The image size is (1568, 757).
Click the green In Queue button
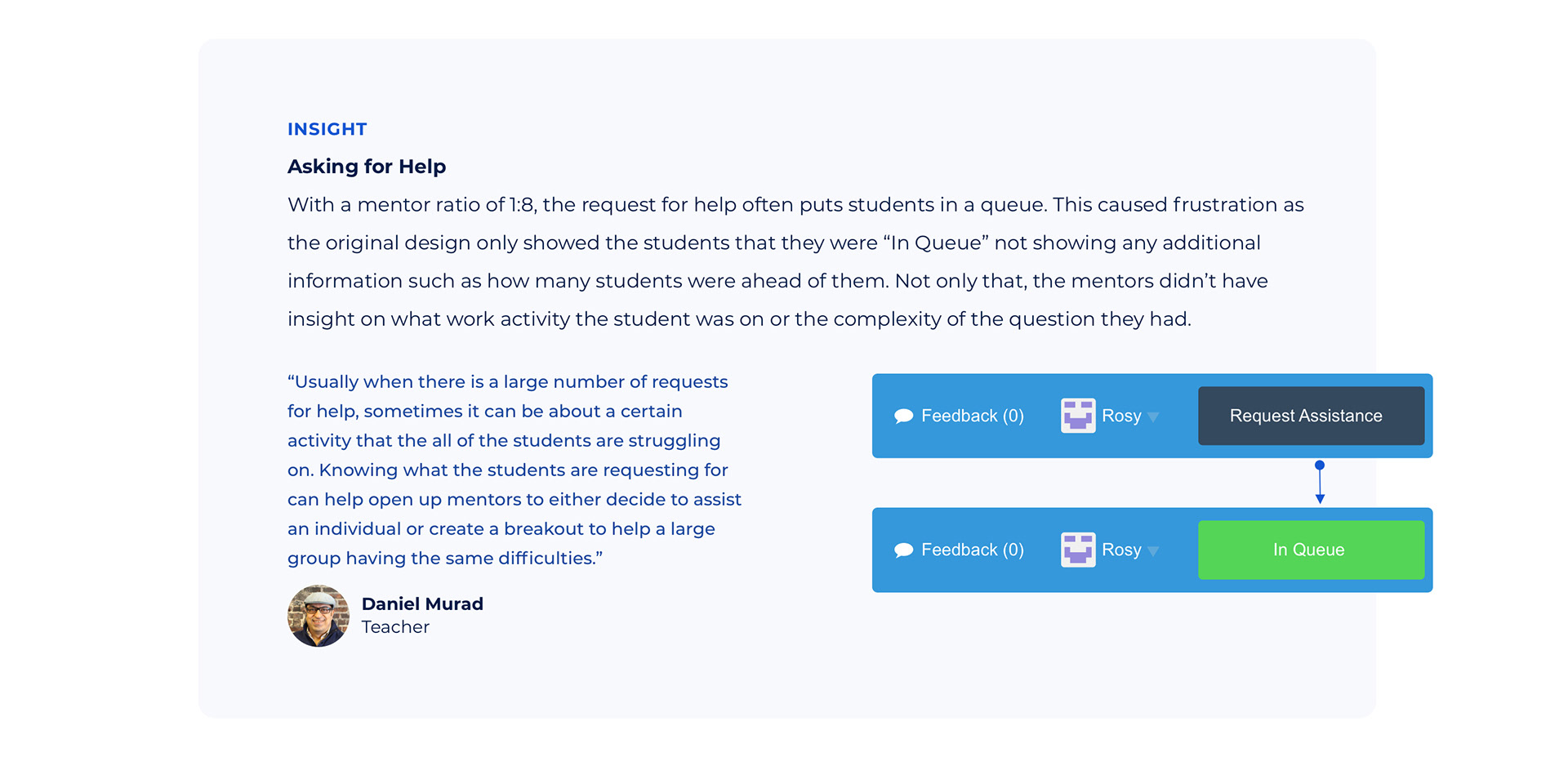(1311, 550)
